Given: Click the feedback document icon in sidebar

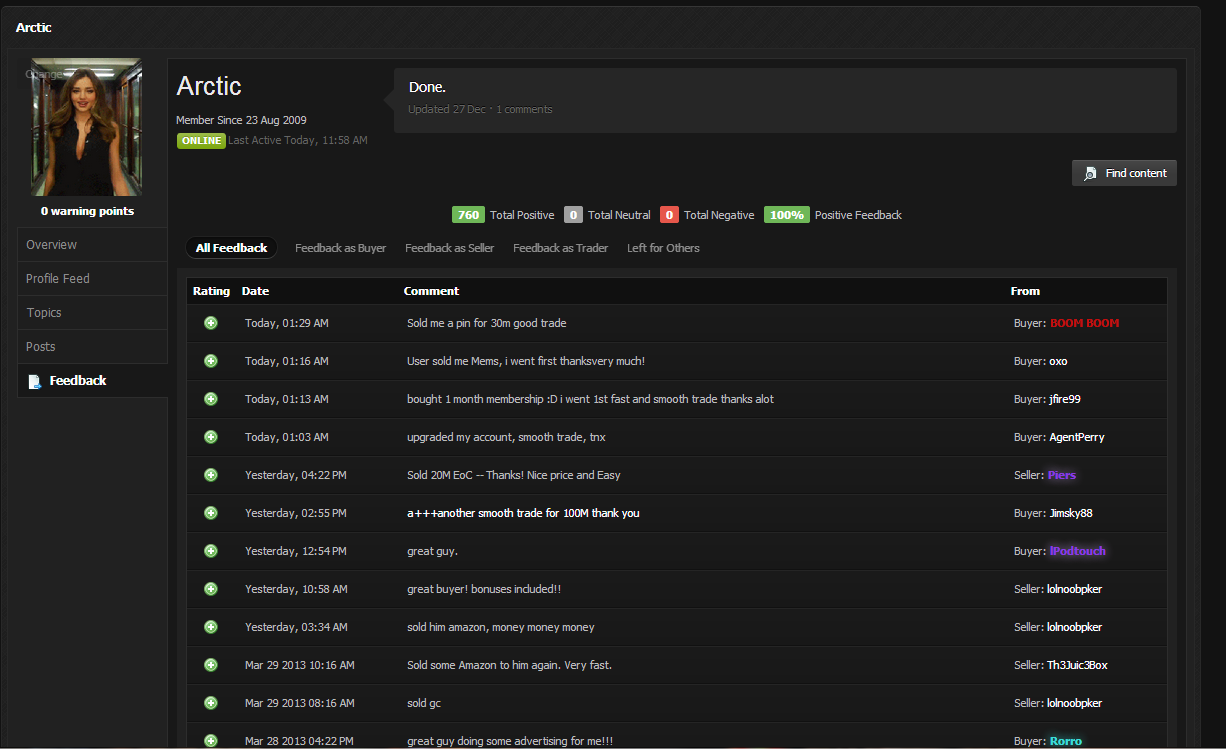Looking at the screenshot, I should tap(35, 381).
